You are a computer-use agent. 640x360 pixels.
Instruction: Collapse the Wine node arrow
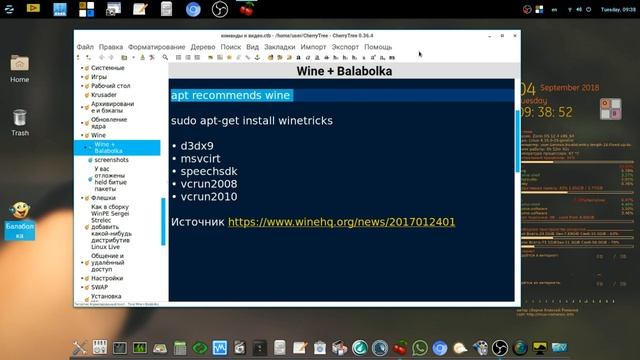(x=82, y=135)
